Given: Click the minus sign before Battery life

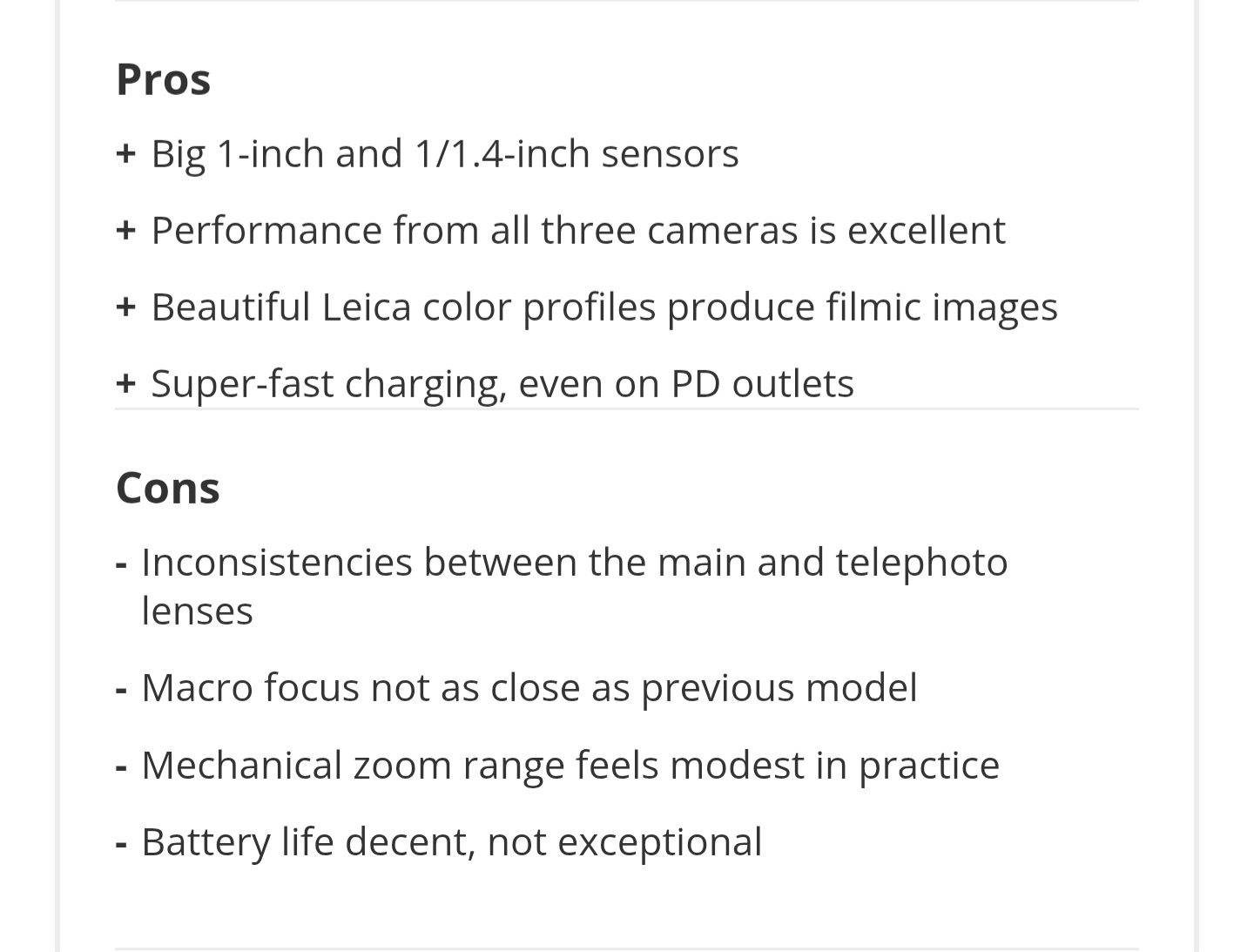Looking at the screenshot, I should click(x=122, y=844).
